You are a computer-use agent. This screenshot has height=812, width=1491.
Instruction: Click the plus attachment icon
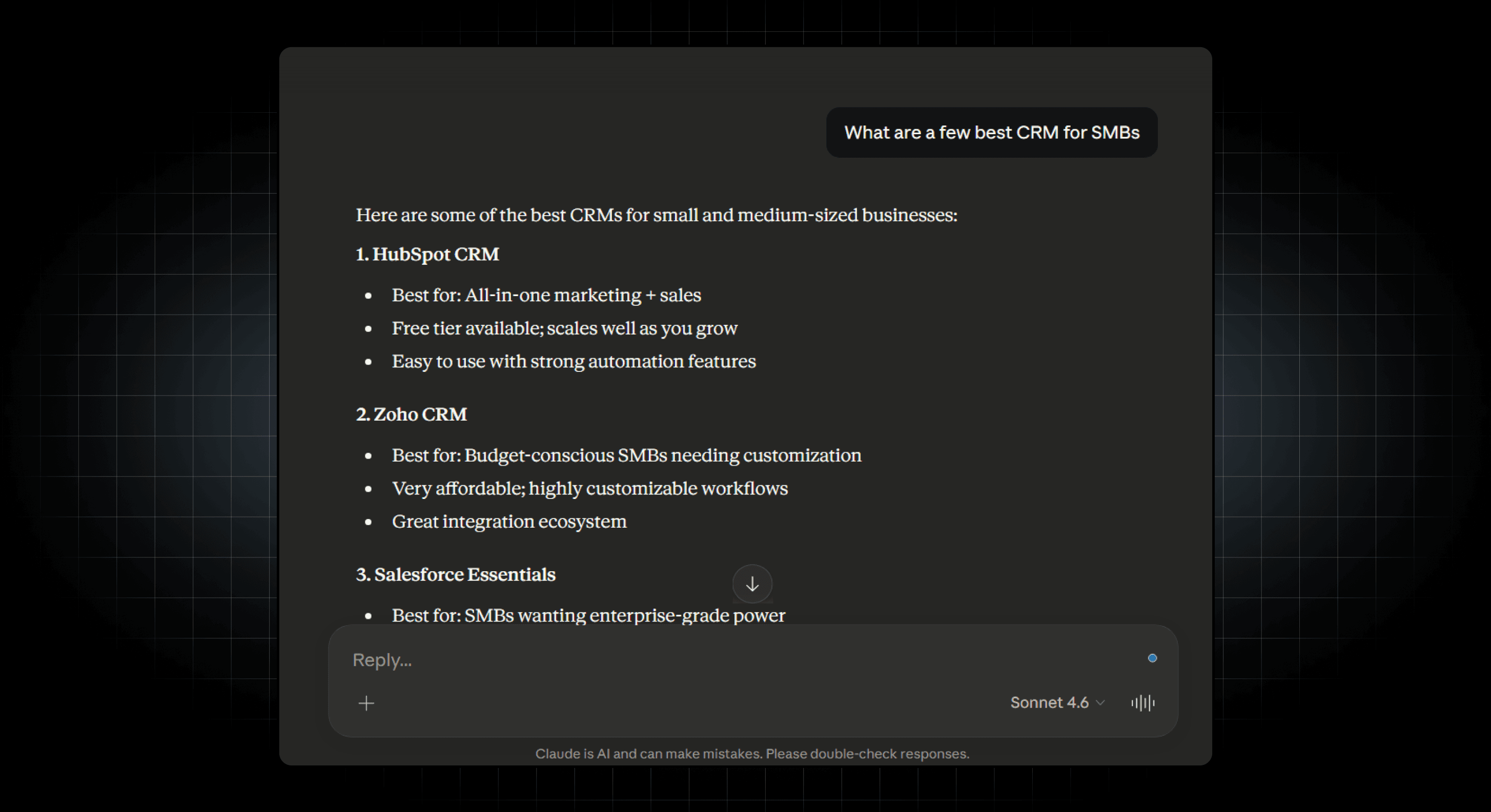pos(366,703)
